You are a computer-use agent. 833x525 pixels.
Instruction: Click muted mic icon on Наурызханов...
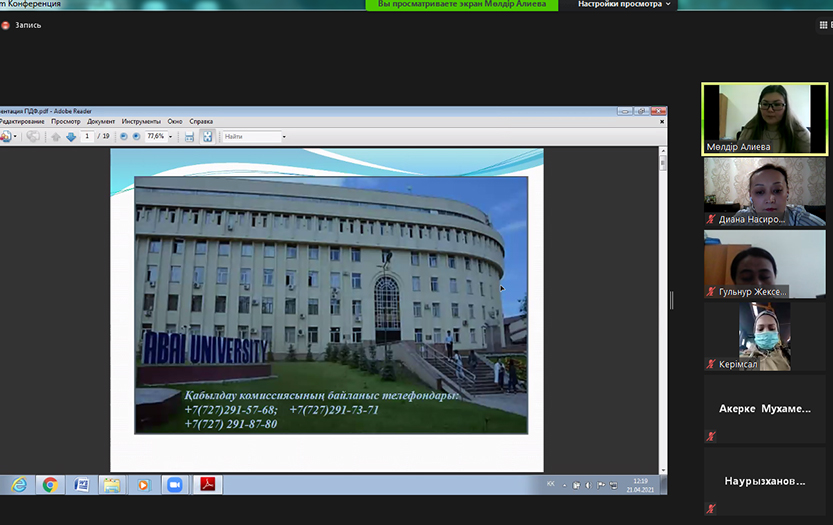[711, 509]
